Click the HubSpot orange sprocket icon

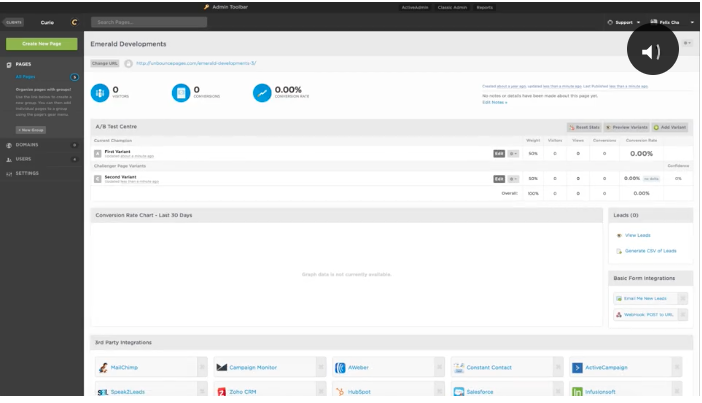pyautogui.click(x=340, y=392)
